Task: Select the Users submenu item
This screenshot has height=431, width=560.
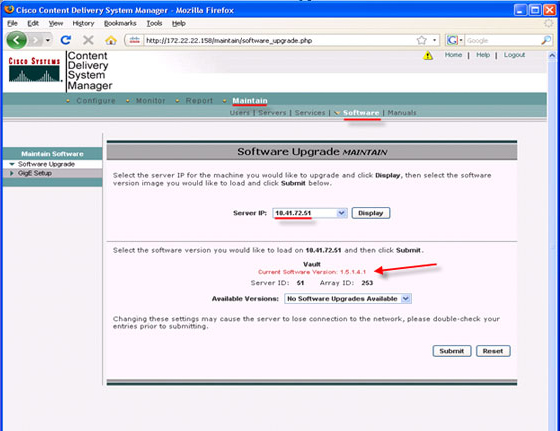Action: (240, 112)
